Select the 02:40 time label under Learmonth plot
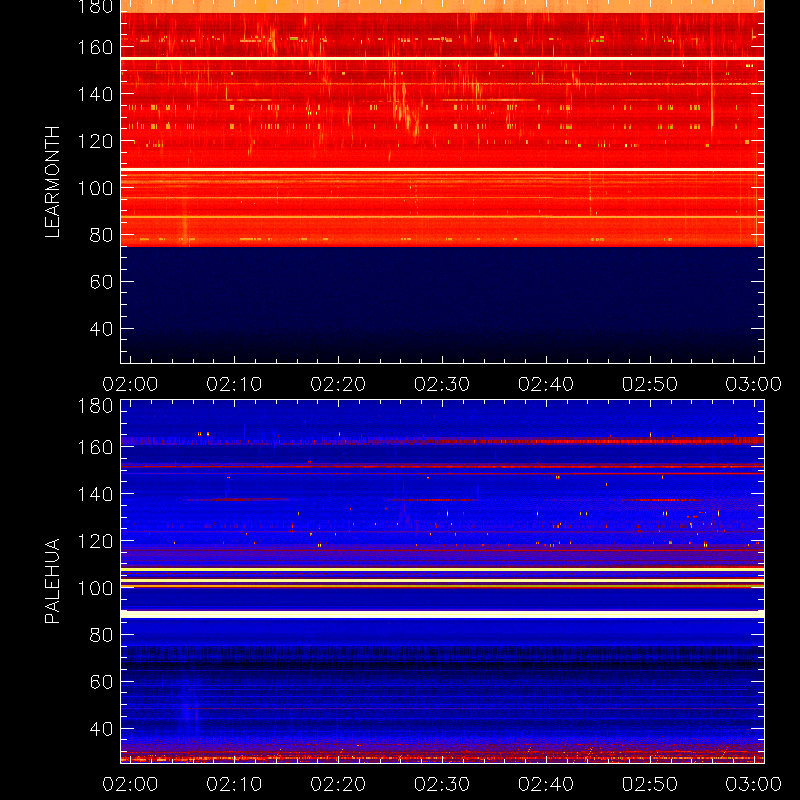The height and width of the screenshot is (800, 800). click(546, 384)
